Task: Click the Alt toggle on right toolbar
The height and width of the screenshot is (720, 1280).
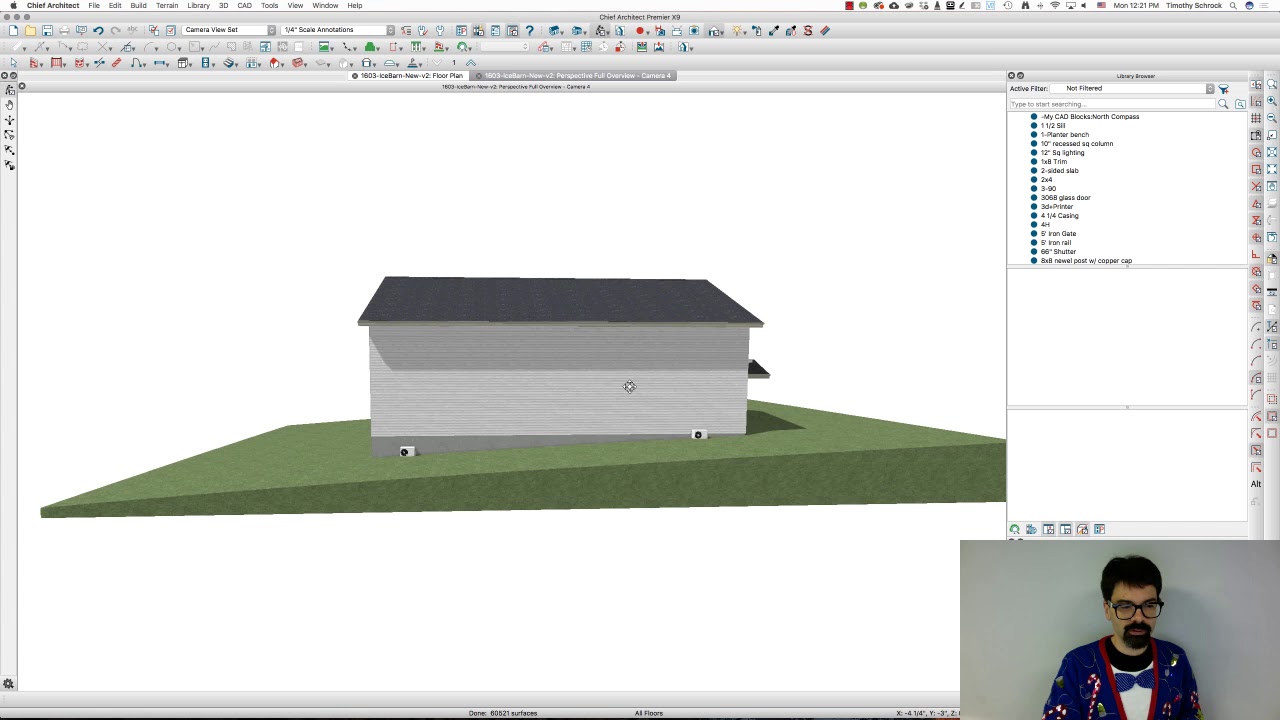Action: pos(1256,484)
